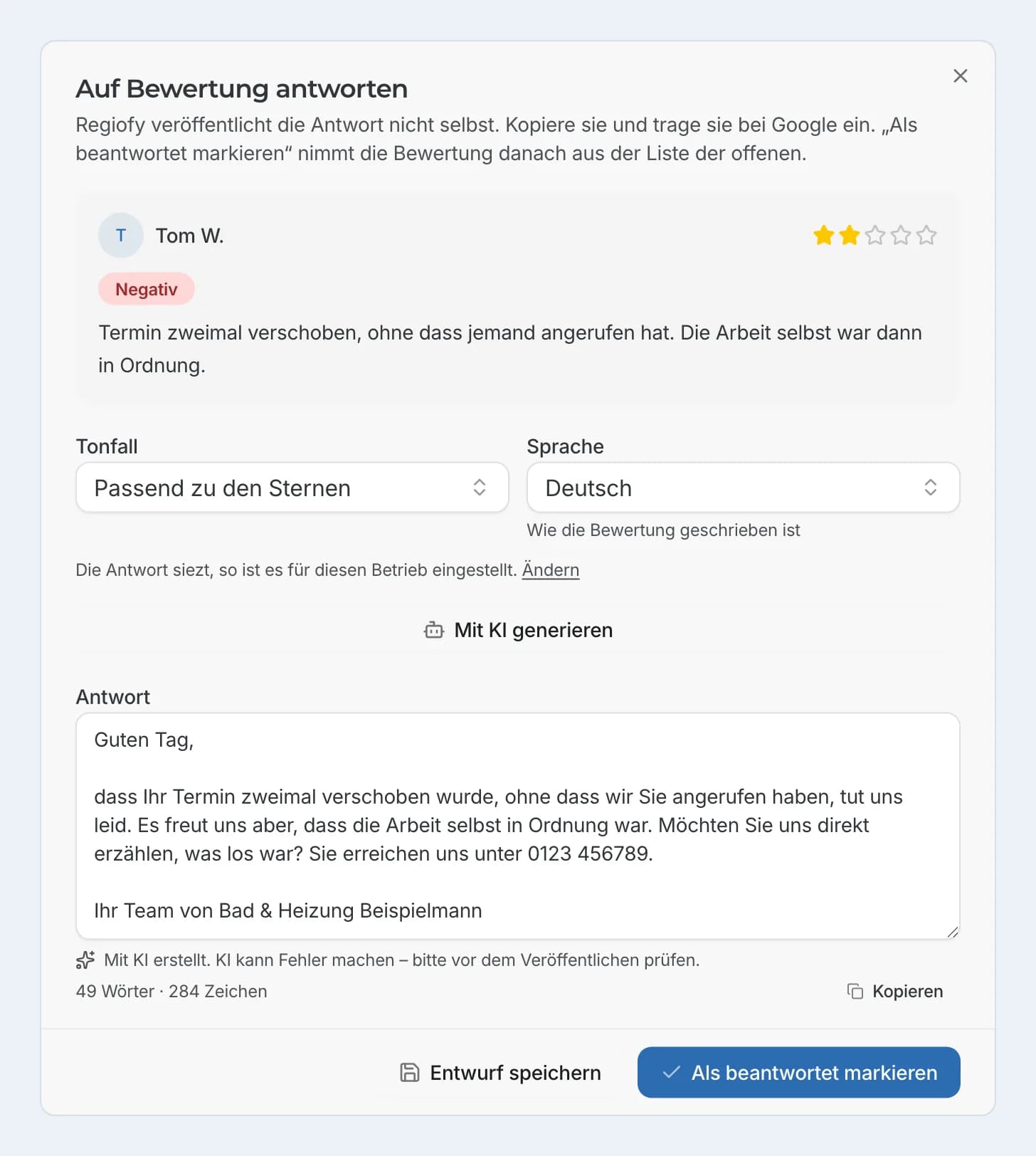Click the floppy disk icon for saving the draft
This screenshot has width=1036, height=1156.
coord(410,1072)
